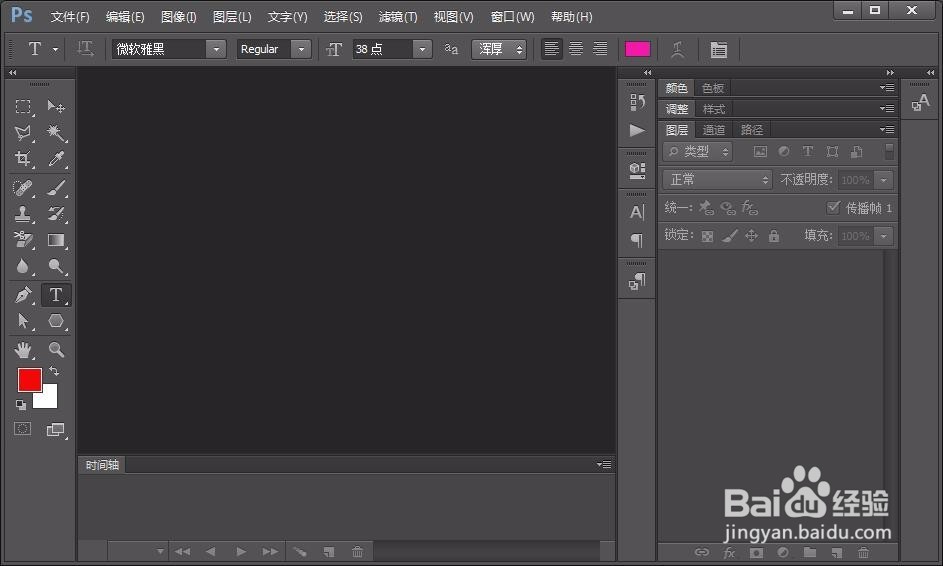The width and height of the screenshot is (943, 566).
Task: Center align text
Action: point(576,49)
